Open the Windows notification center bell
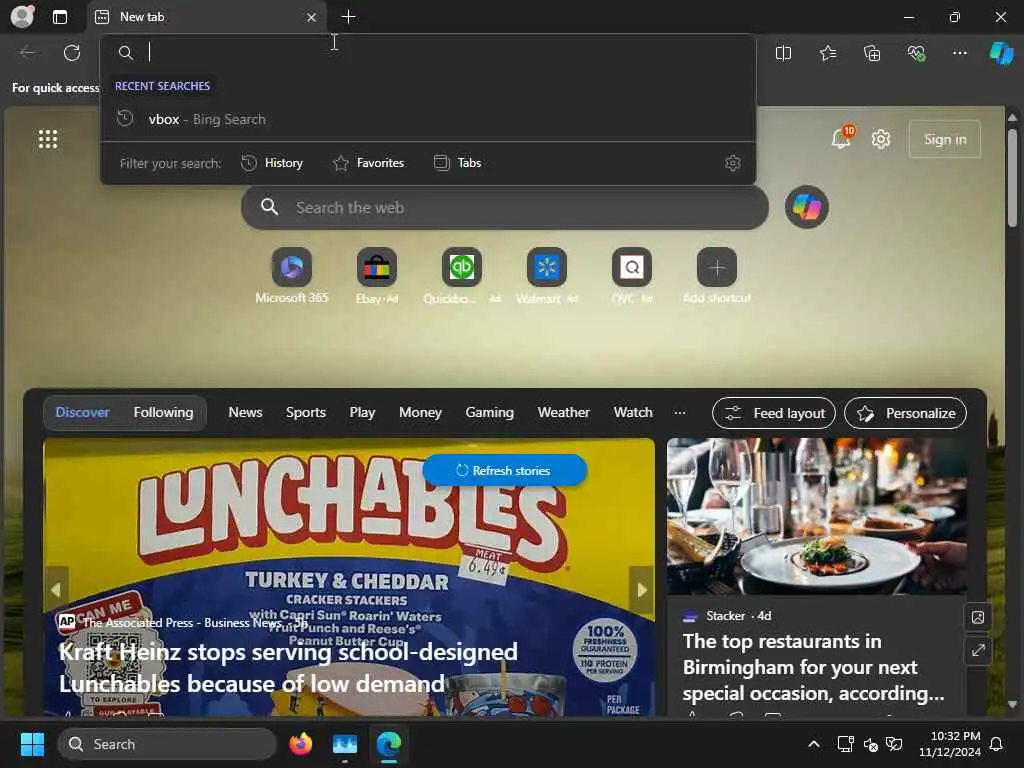Screen dimensions: 1024x768 [997, 744]
